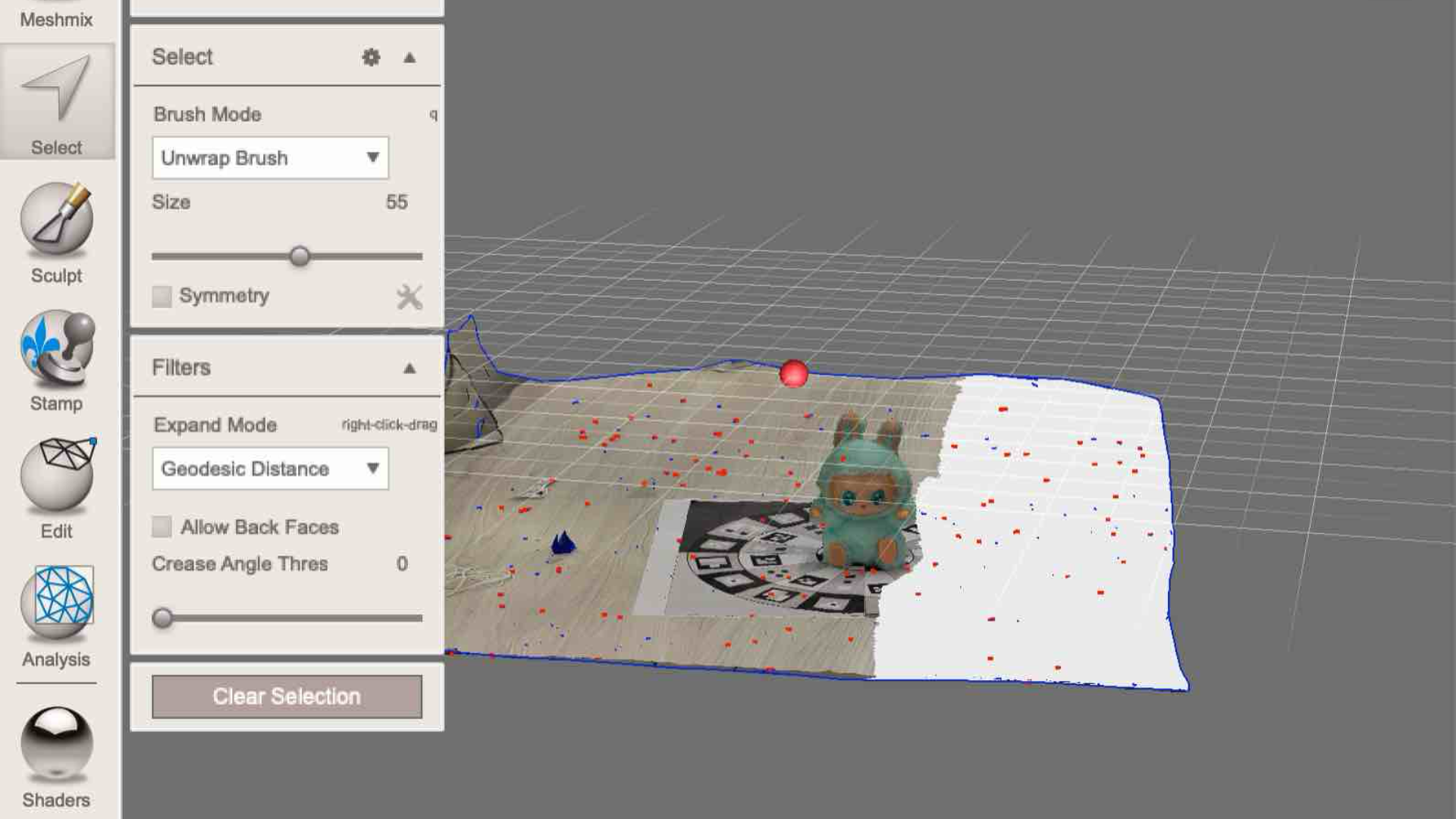Collapse the Filters panel
The width and height of the screenshot is (1456, 819).
[409, 368]
